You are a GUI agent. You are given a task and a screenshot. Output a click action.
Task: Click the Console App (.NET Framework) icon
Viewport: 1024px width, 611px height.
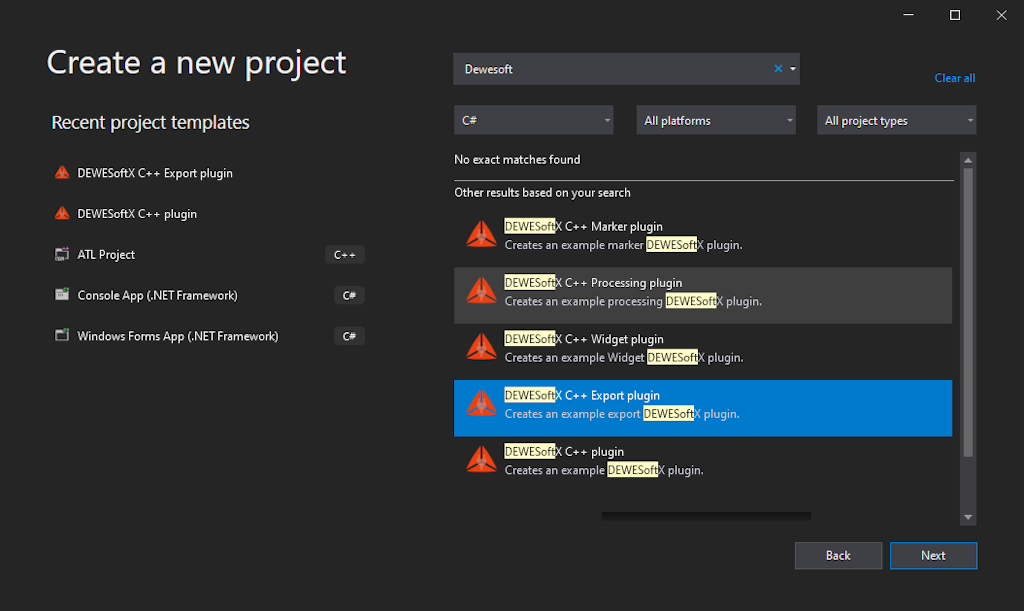tap(62, 294)
